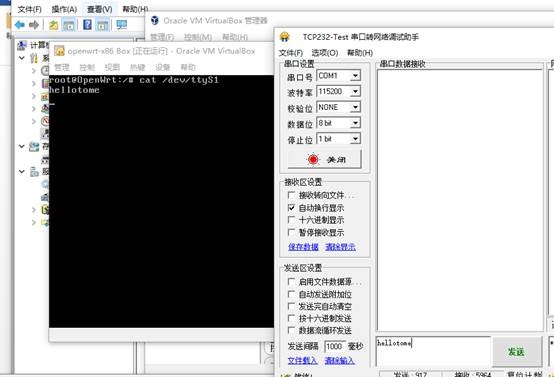Open 查看(V) menu in management console

[100, 9]
